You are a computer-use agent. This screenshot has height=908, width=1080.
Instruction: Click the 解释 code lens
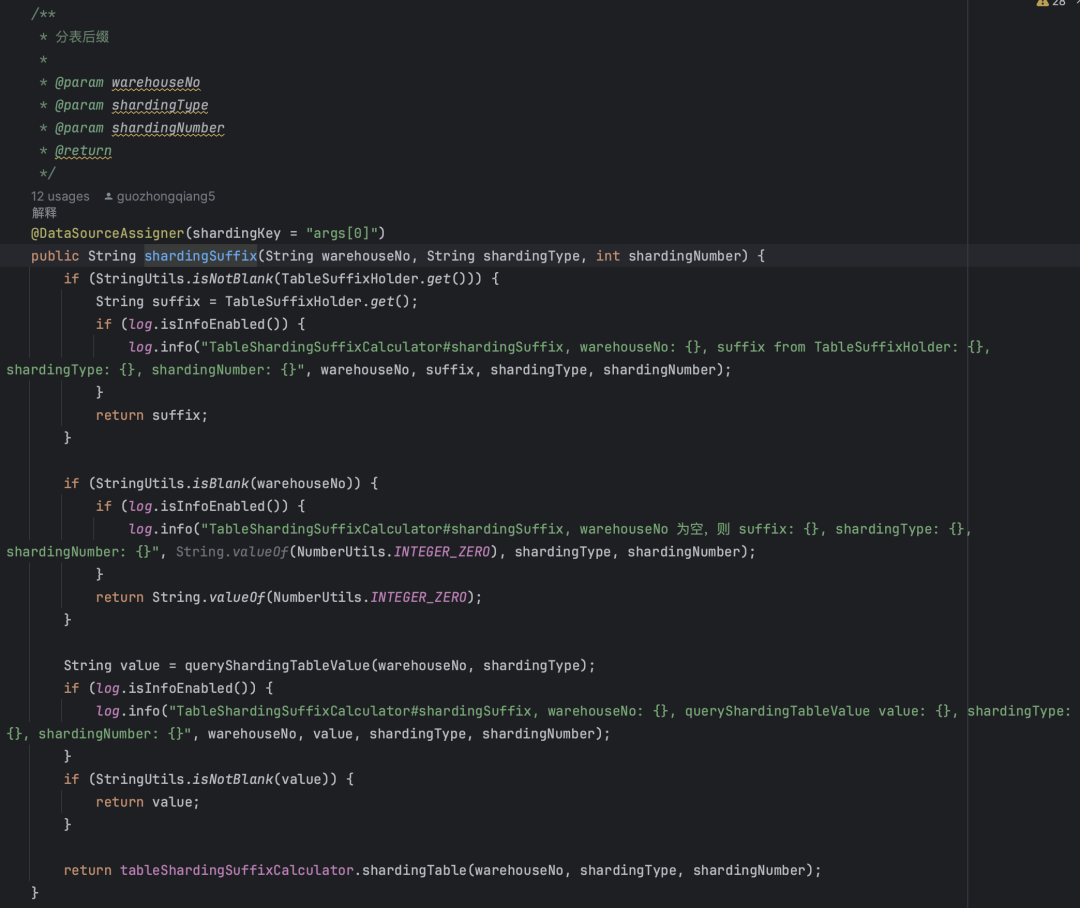coord(44,213)
